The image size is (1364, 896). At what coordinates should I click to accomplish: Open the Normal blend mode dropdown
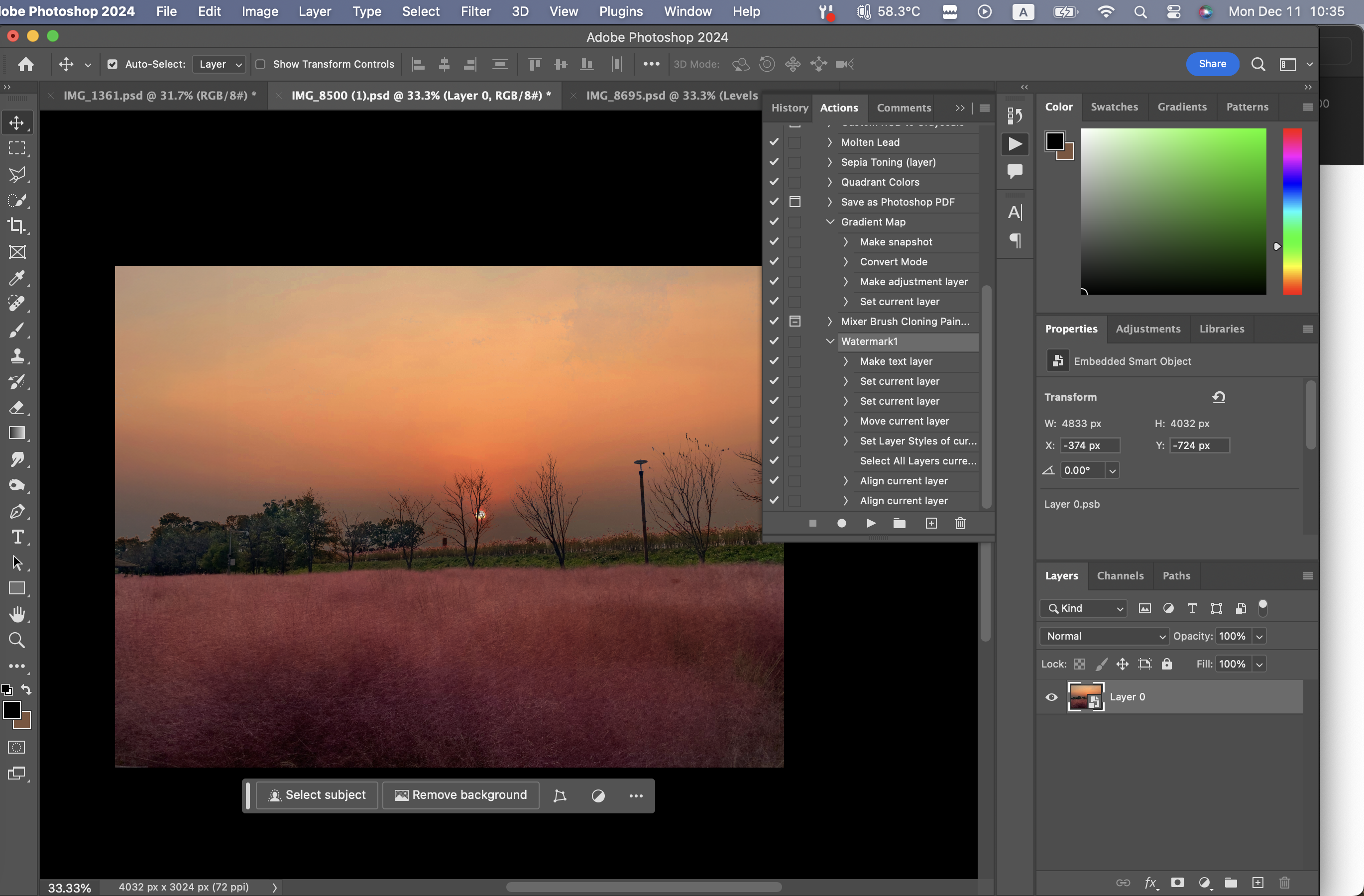[x=1104, y=636]
